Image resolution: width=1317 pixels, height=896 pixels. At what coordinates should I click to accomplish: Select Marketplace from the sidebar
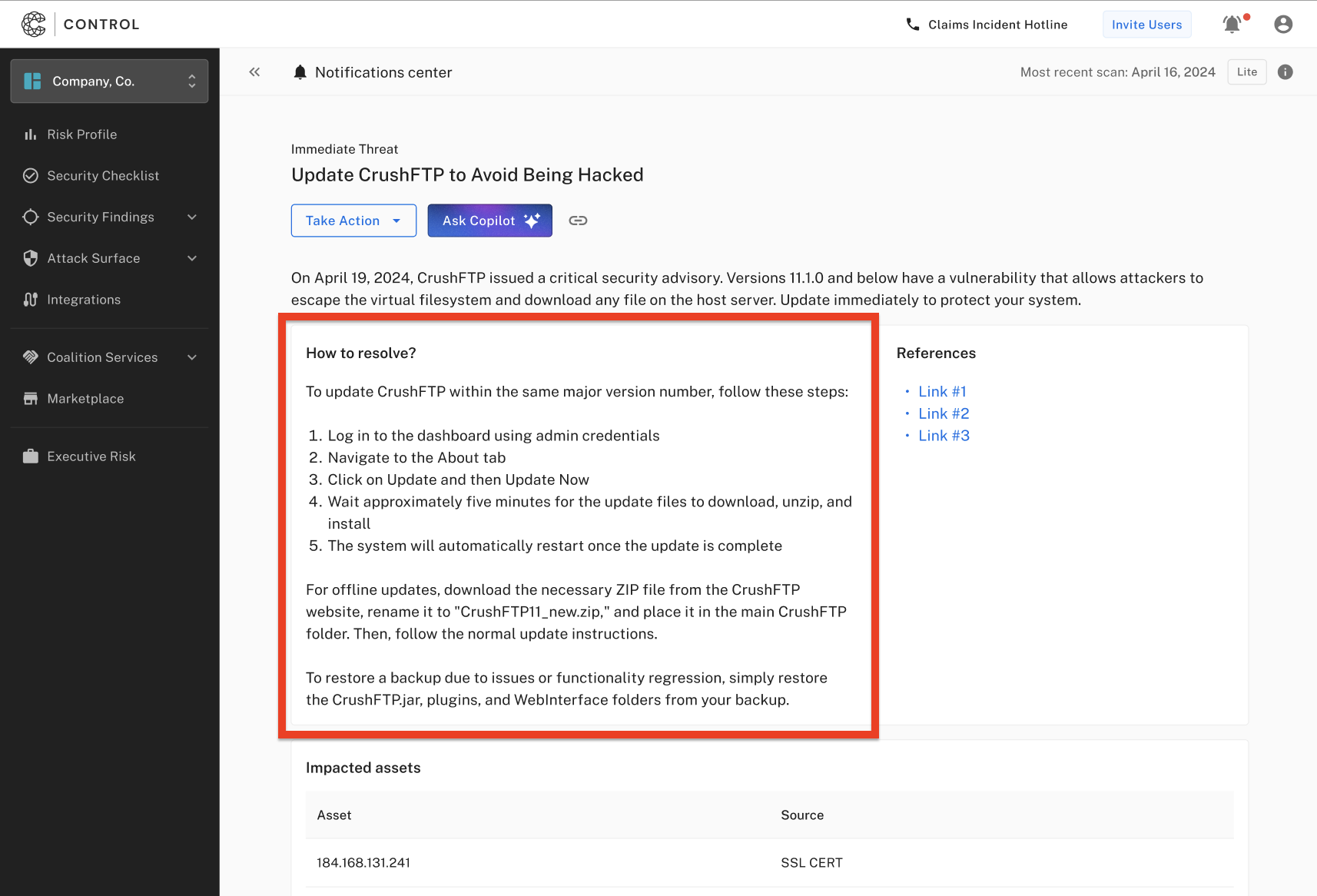[x=85, y=399]
